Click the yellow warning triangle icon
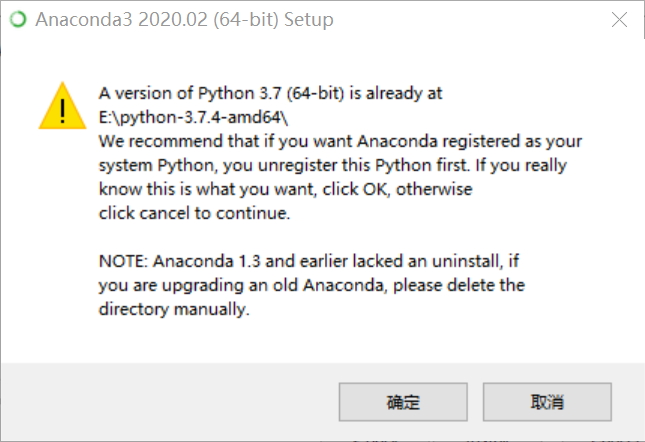The height and width of the screenshot is (442, 645). click(62, 106)
